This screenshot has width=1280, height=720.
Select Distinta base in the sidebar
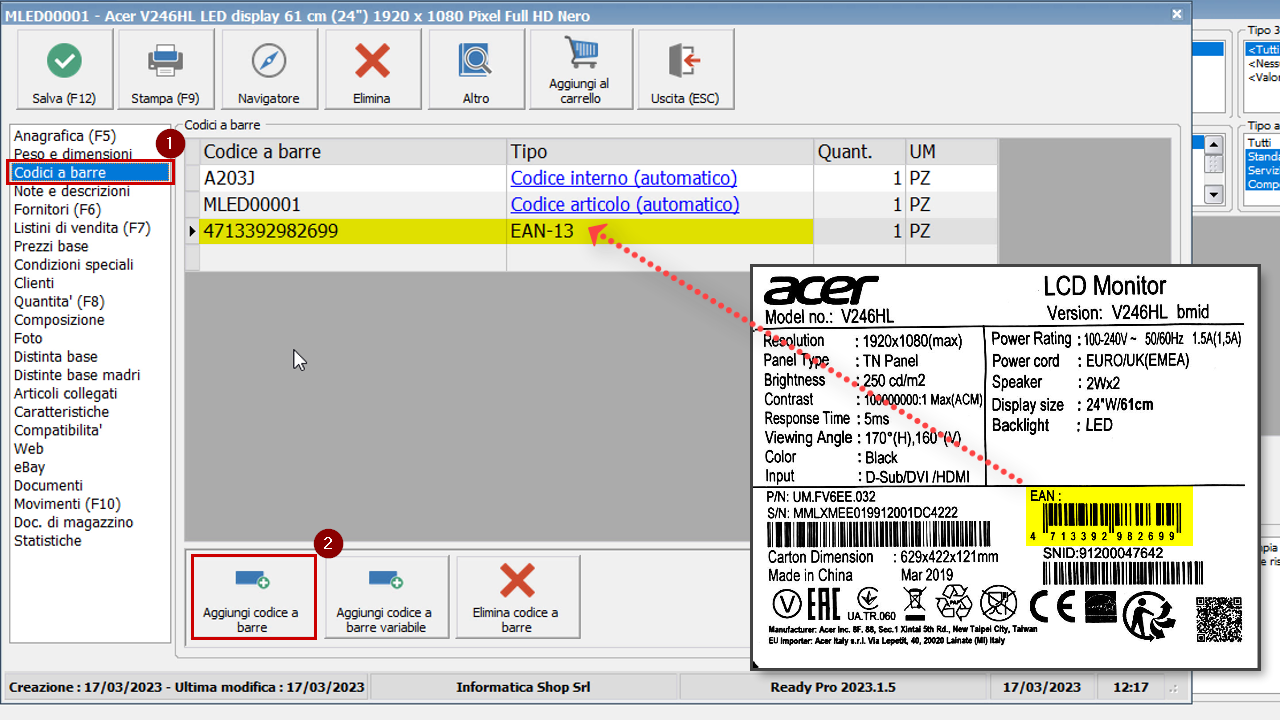point(56,357)
